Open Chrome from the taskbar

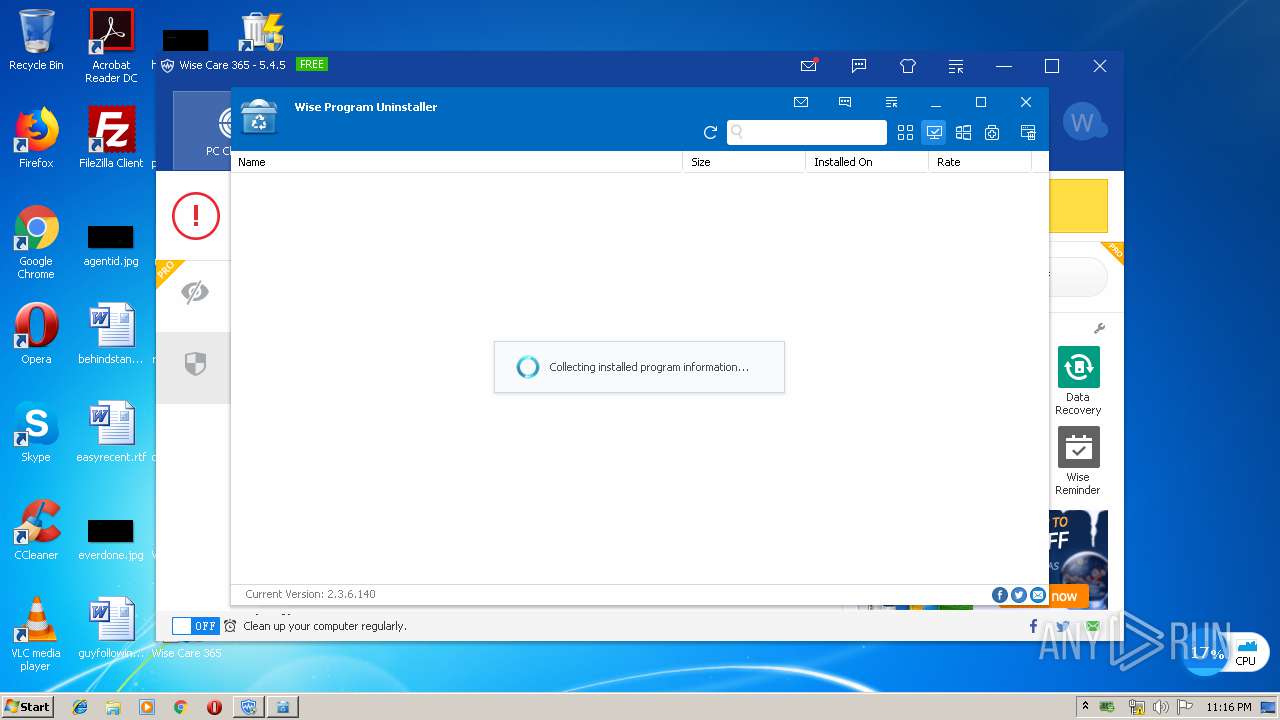[x=180, y=707]
